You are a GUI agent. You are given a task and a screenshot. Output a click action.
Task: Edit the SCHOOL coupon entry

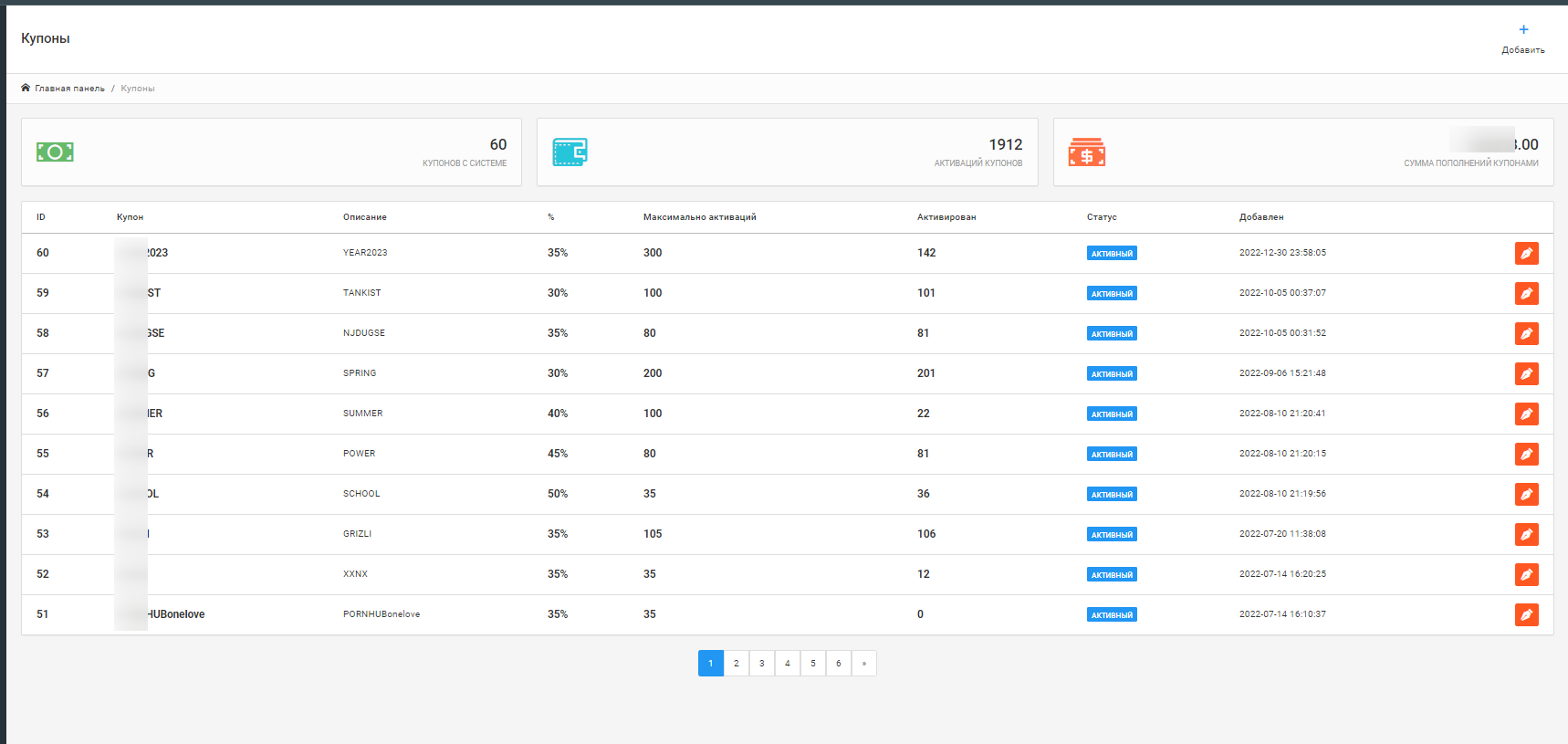pyautogui.click(x=1526, y=495)
